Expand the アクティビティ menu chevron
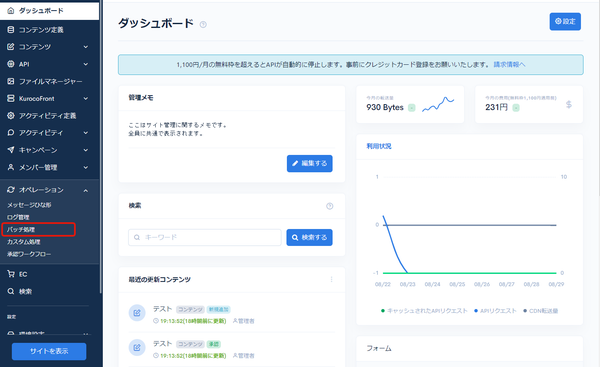 point(86,133)
